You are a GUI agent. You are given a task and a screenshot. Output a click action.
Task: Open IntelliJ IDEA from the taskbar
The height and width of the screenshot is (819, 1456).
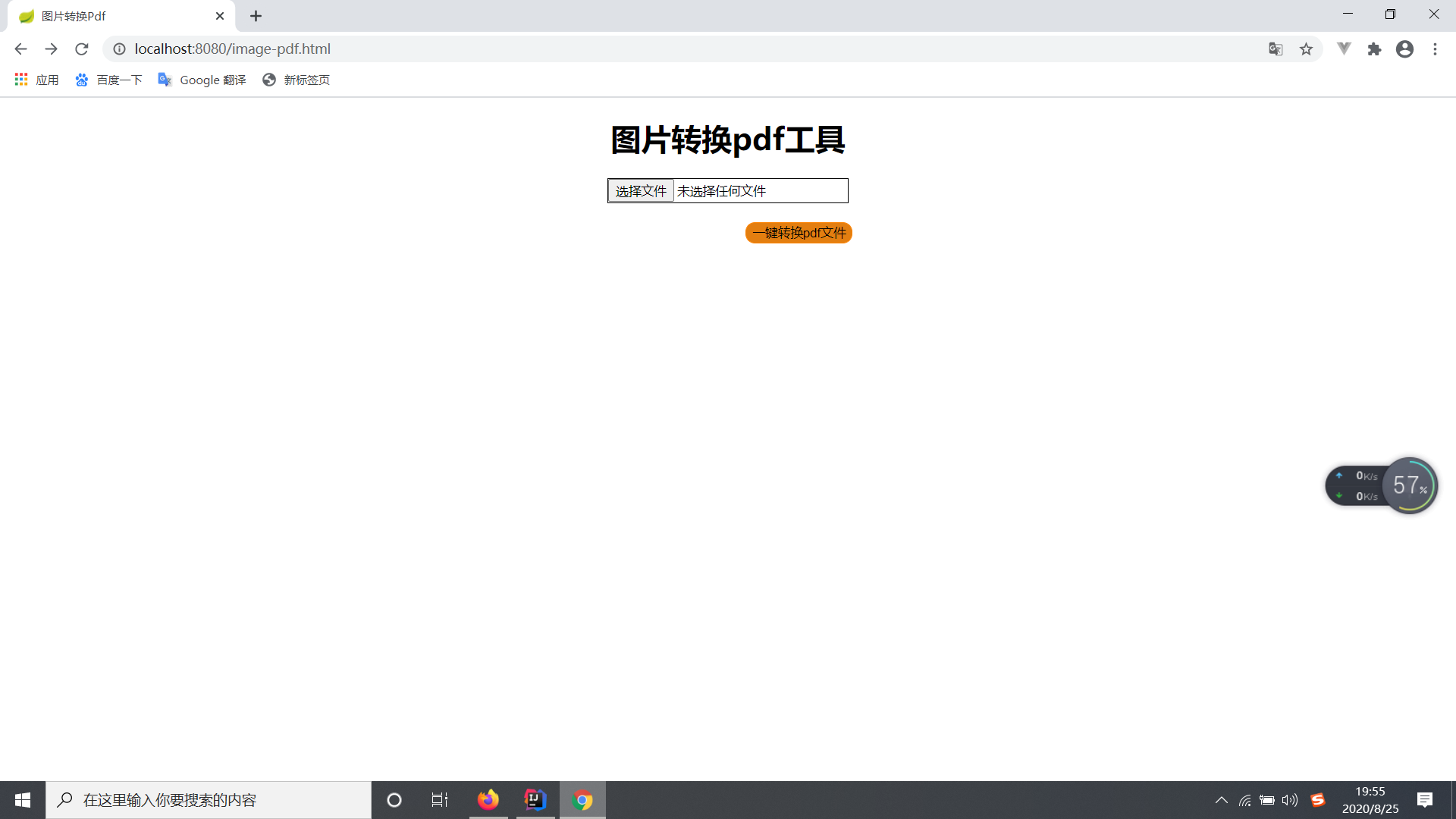coord(535,799)
